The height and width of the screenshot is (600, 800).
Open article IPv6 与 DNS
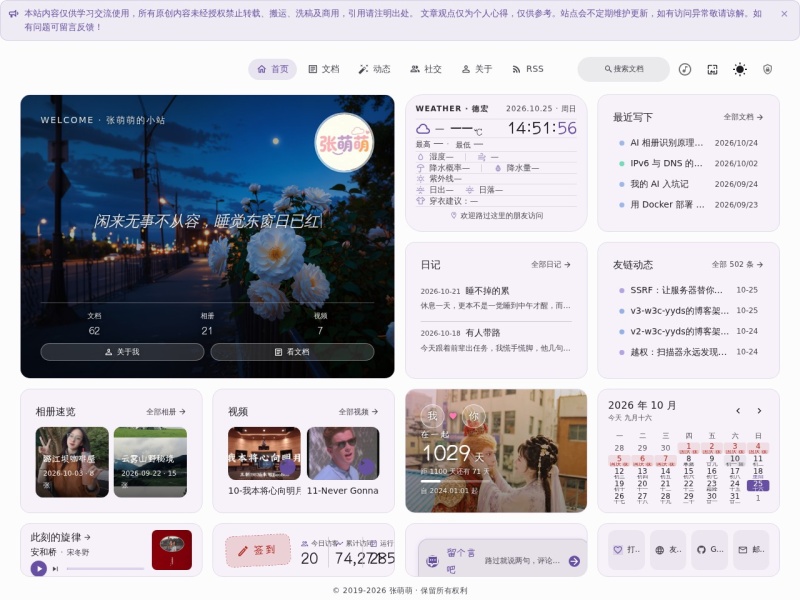[688, 163]
